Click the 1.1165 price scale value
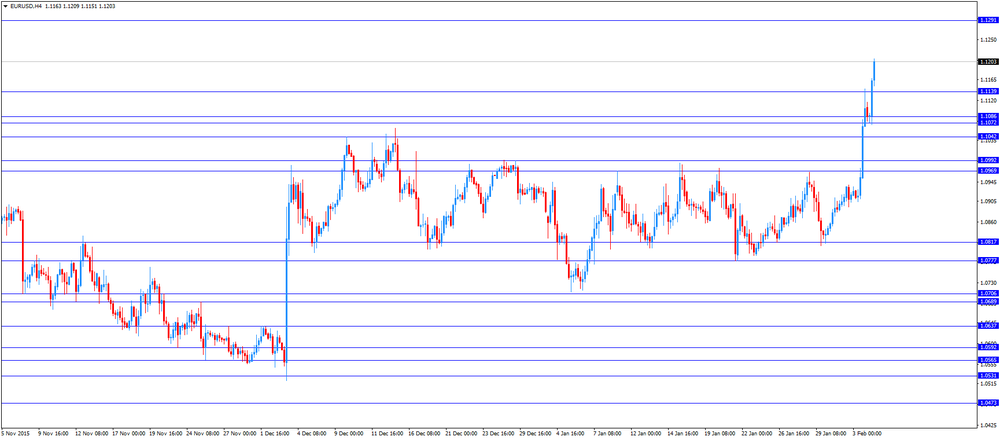This screenshot has width=1000, height=440. coord(989,80)
